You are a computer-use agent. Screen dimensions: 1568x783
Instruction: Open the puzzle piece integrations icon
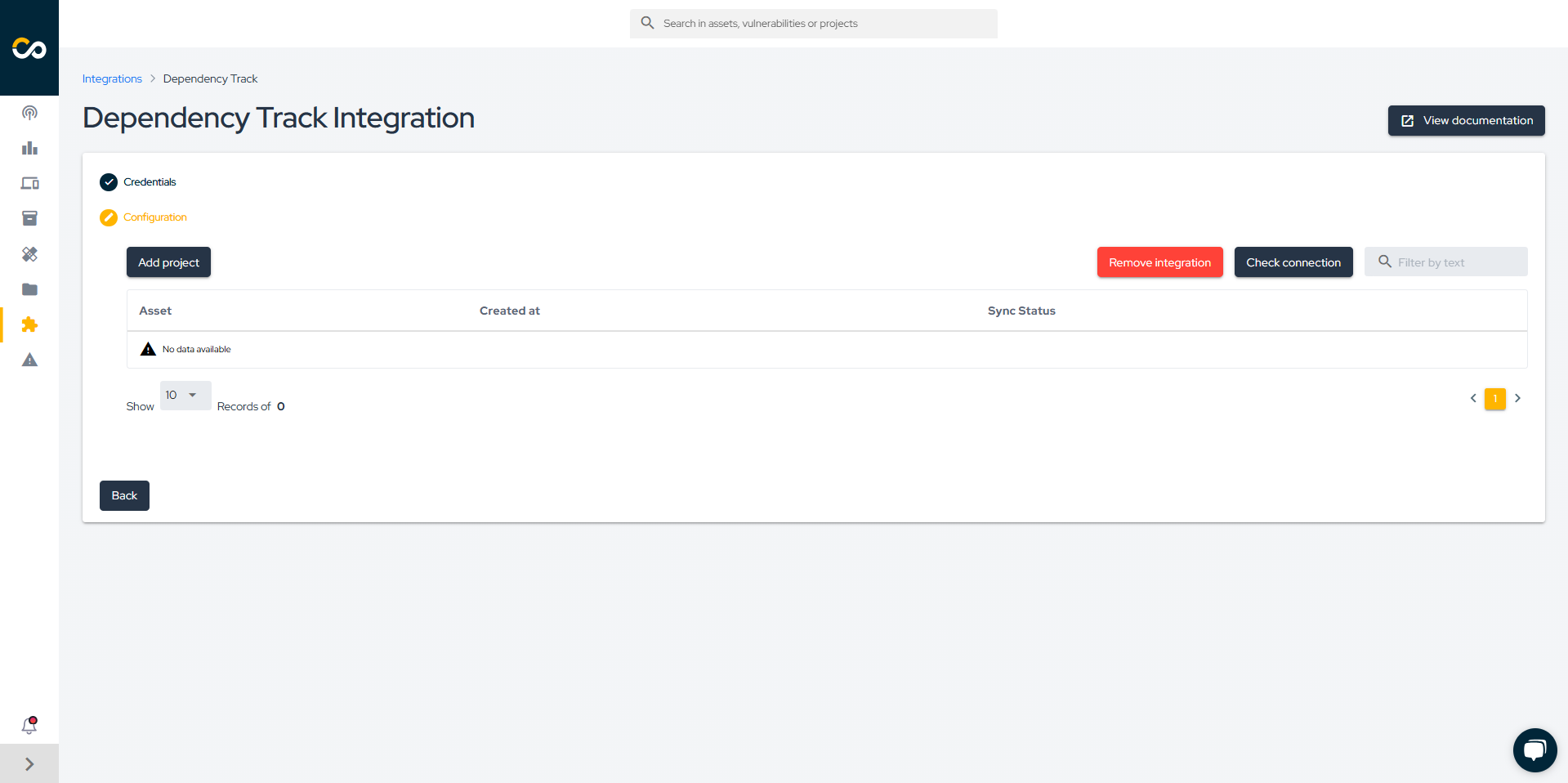[29, 324]
